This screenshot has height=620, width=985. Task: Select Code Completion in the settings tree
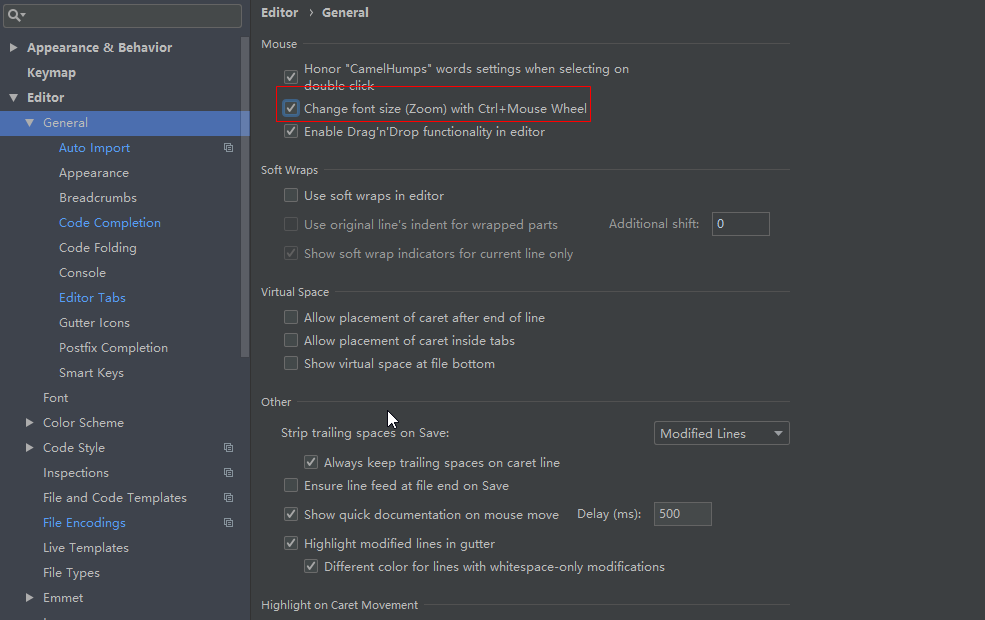click(x=109, y=223)
